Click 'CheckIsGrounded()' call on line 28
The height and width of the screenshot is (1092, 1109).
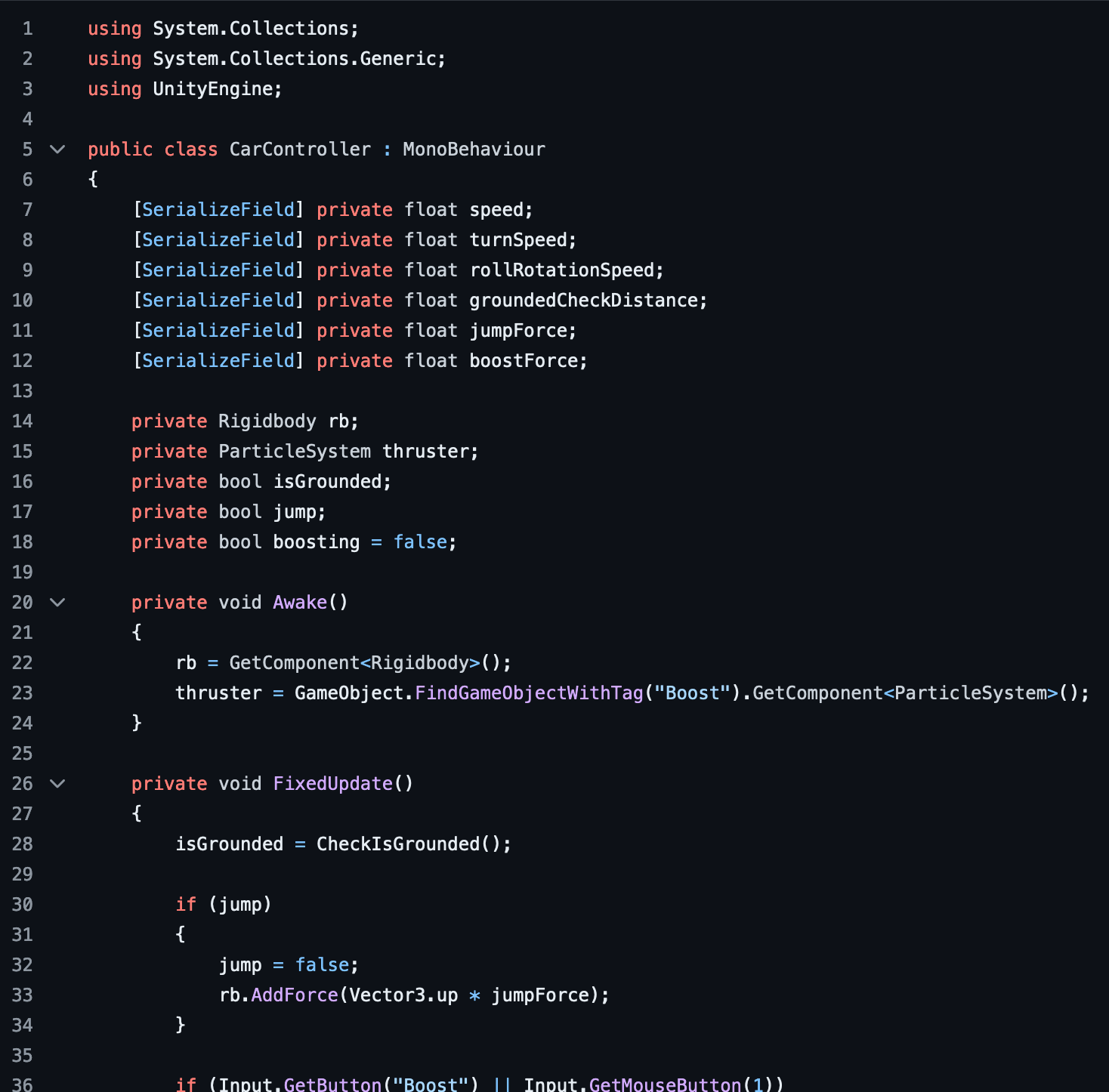(409, 844)
